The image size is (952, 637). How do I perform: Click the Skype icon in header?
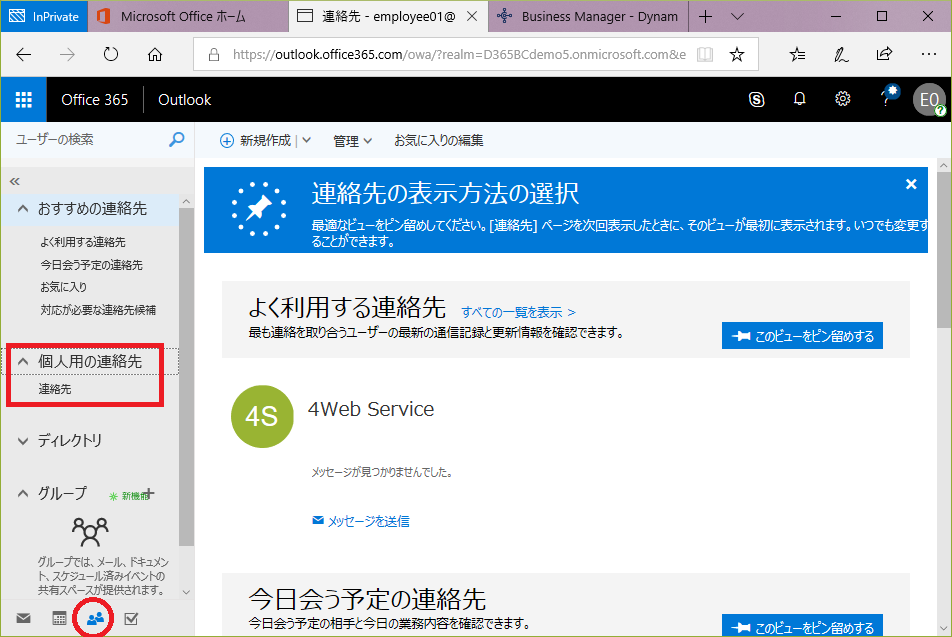pyautogui.click(x=757, y=99)
